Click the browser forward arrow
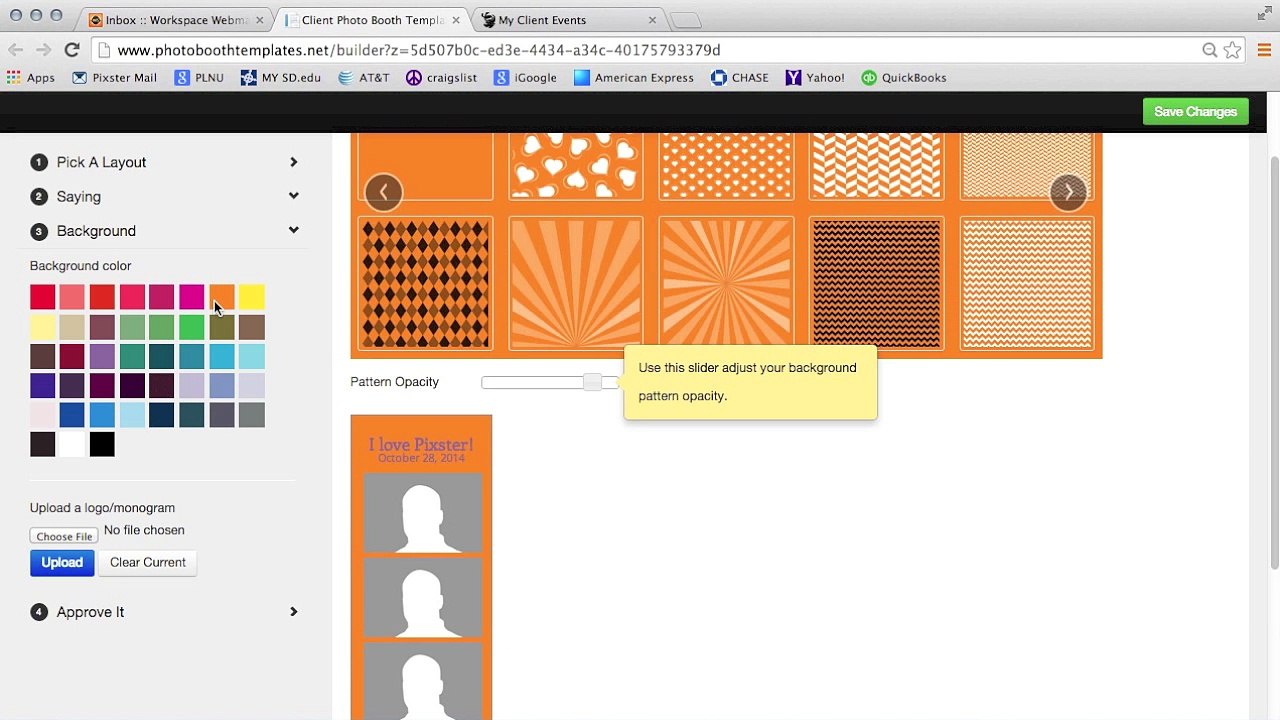 point(44,50)
